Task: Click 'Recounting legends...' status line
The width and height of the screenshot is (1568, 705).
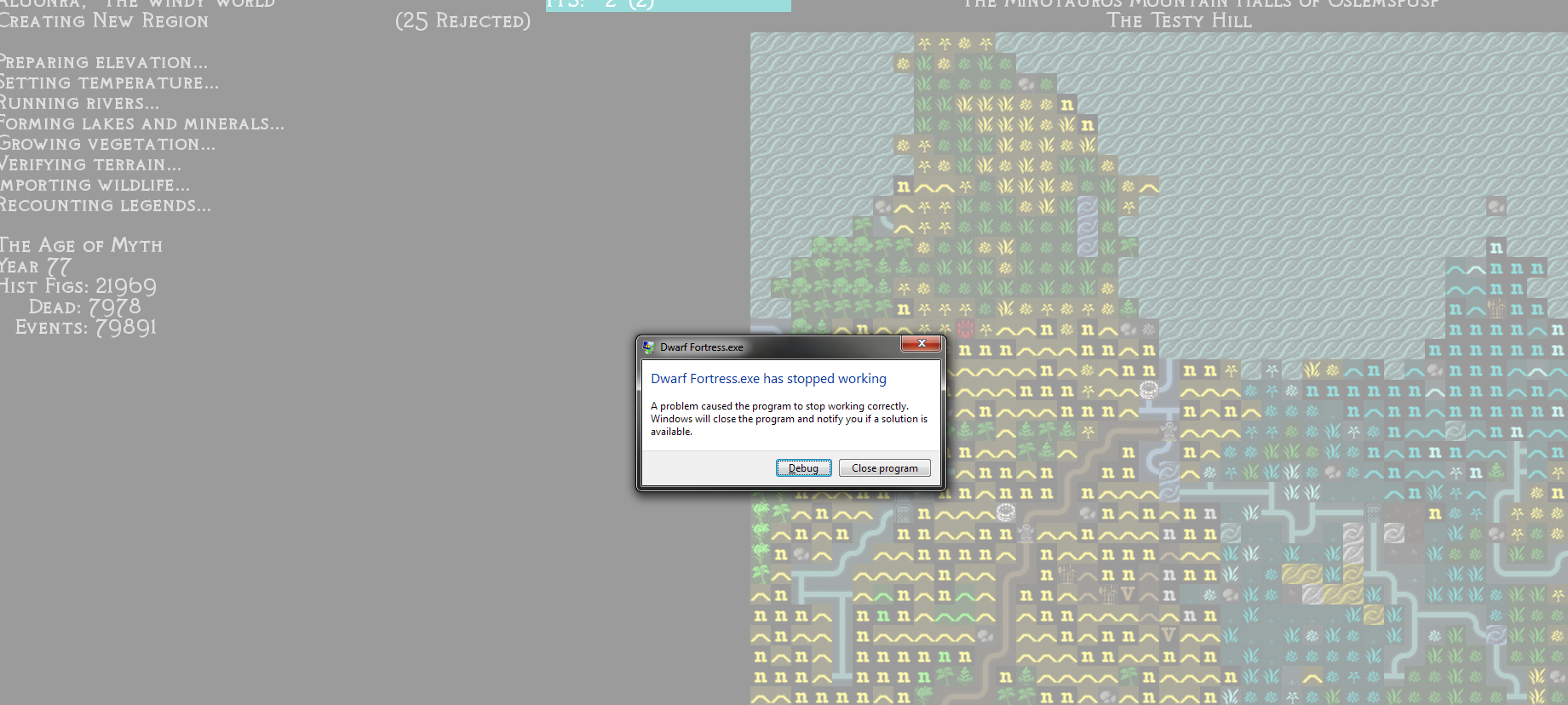Action: pos(106,205)
